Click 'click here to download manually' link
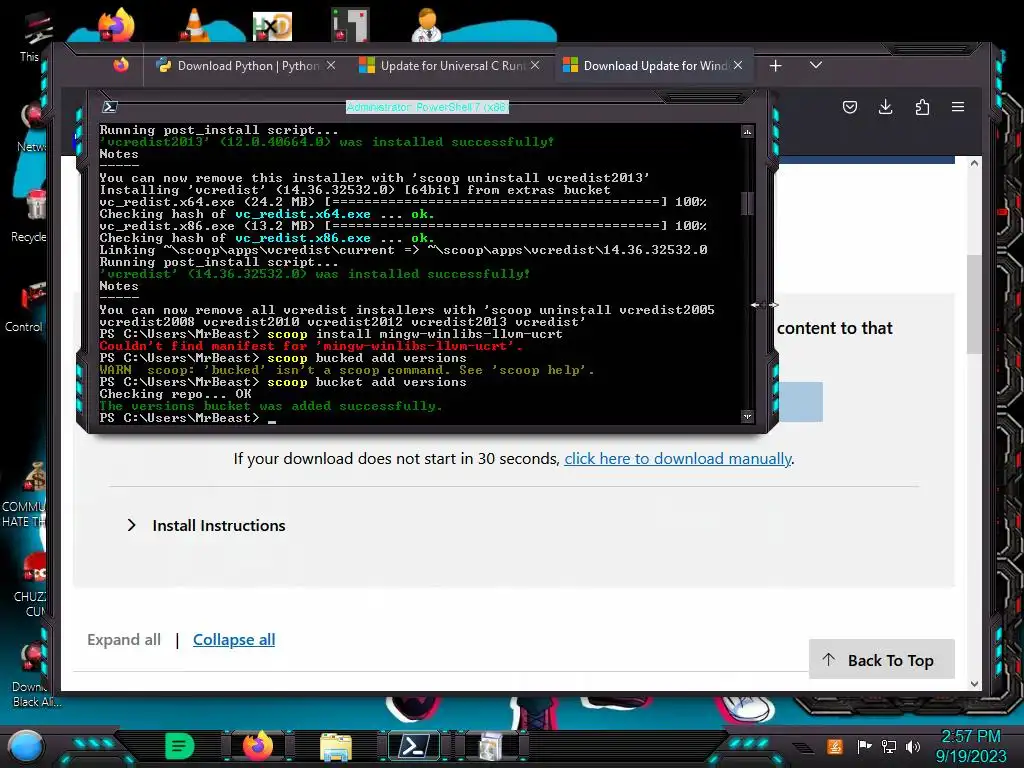 [678, 458]
